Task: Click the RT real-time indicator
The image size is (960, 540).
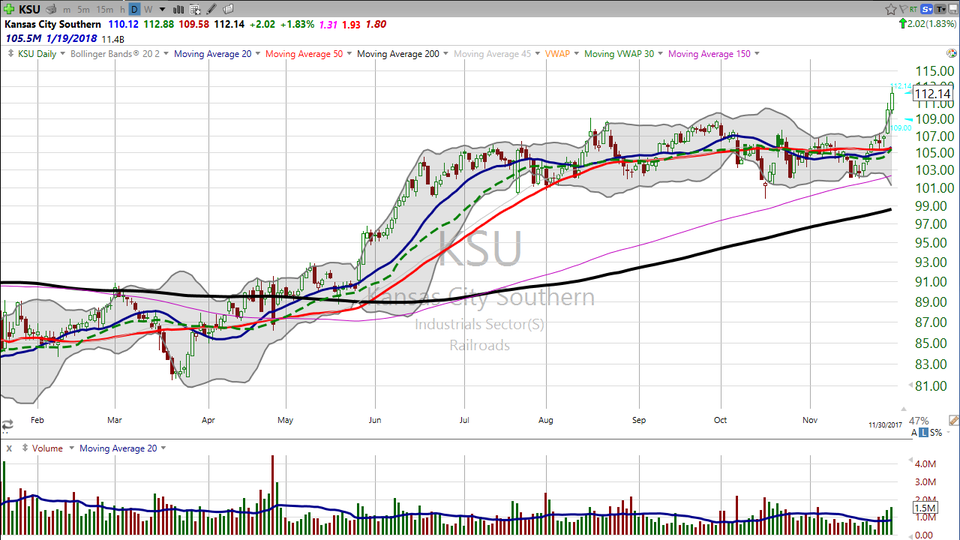Action: click(x=913, y=9)
